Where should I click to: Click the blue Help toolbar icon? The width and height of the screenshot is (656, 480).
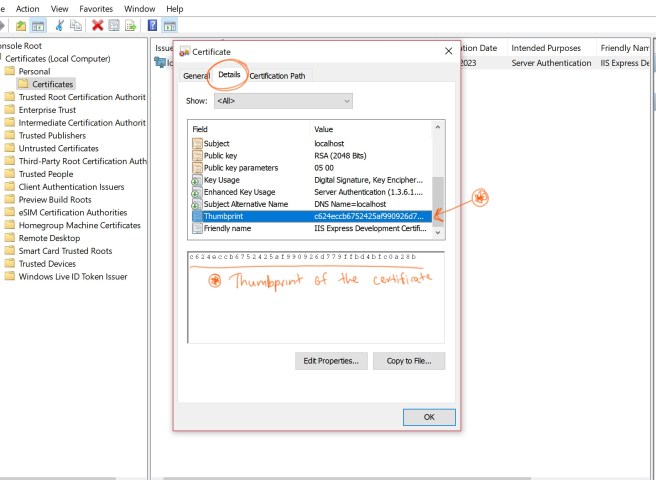(153, 26)
